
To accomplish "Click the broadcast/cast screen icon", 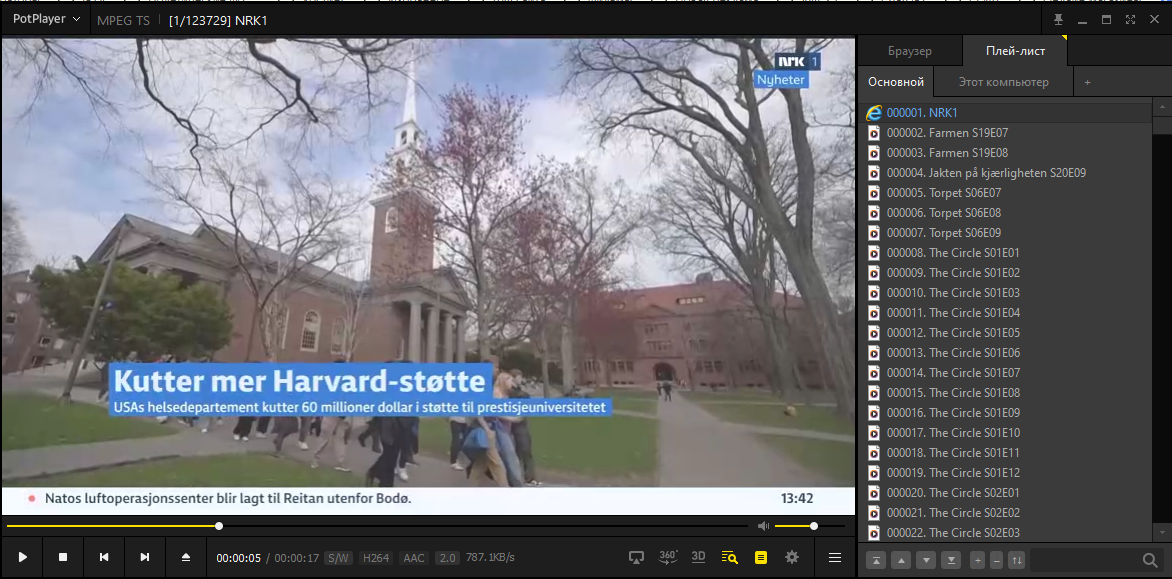I will coord(636,557).
